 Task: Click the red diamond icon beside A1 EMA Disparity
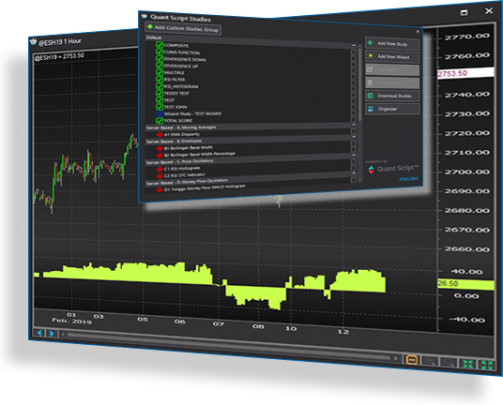[160, 135]
